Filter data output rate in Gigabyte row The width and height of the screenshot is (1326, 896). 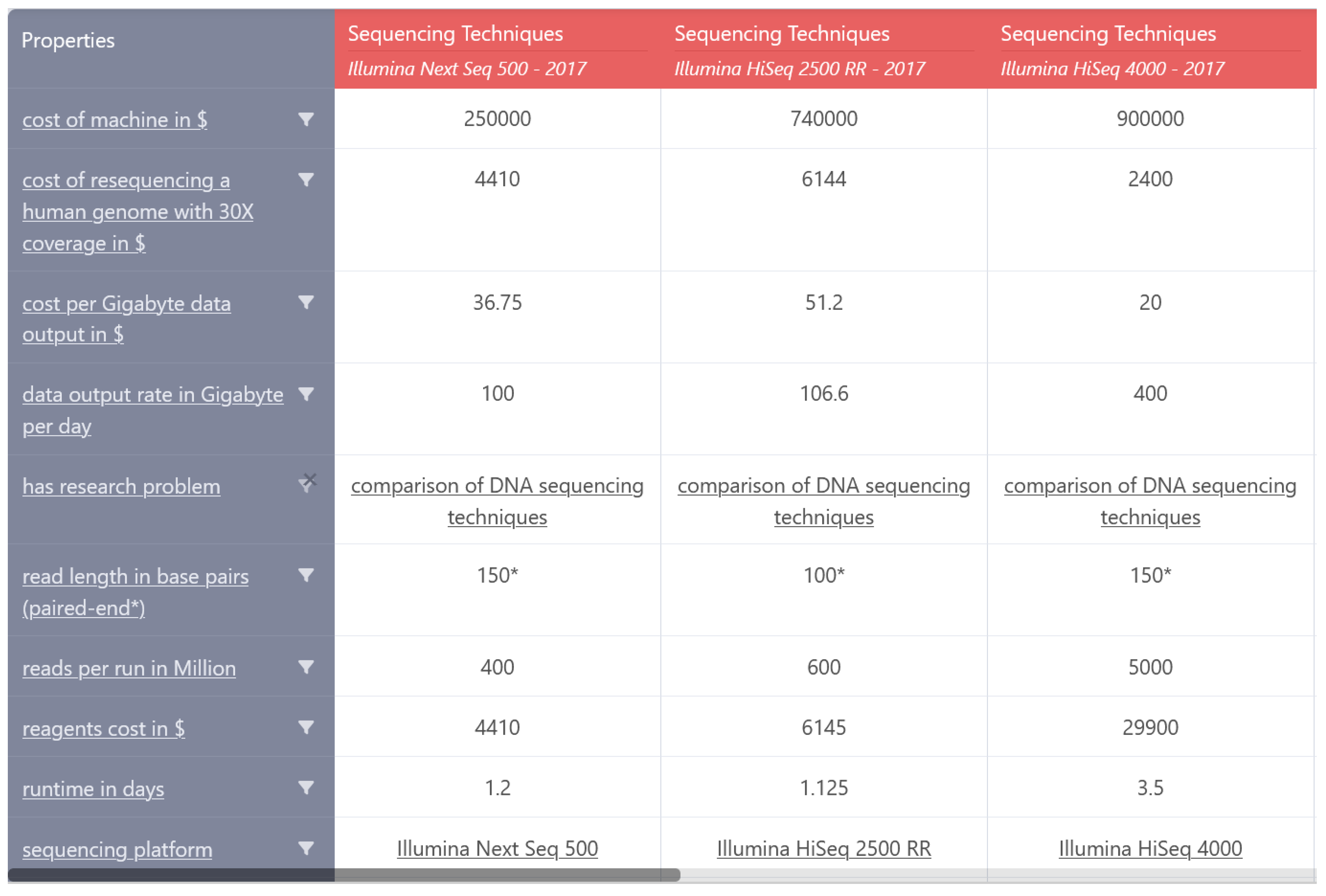tap(306, 394)
